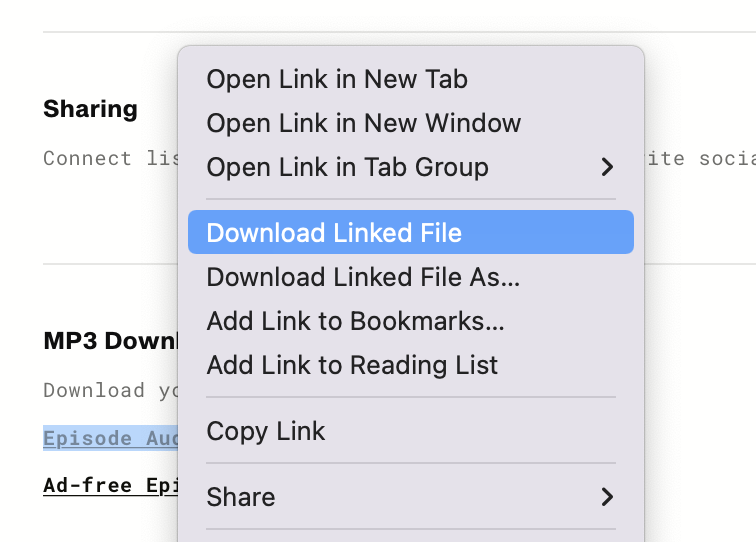The height and width of the screenshot is (542, 756).
Task: Select the Share menu entry
Action: (x=241, y=497)
